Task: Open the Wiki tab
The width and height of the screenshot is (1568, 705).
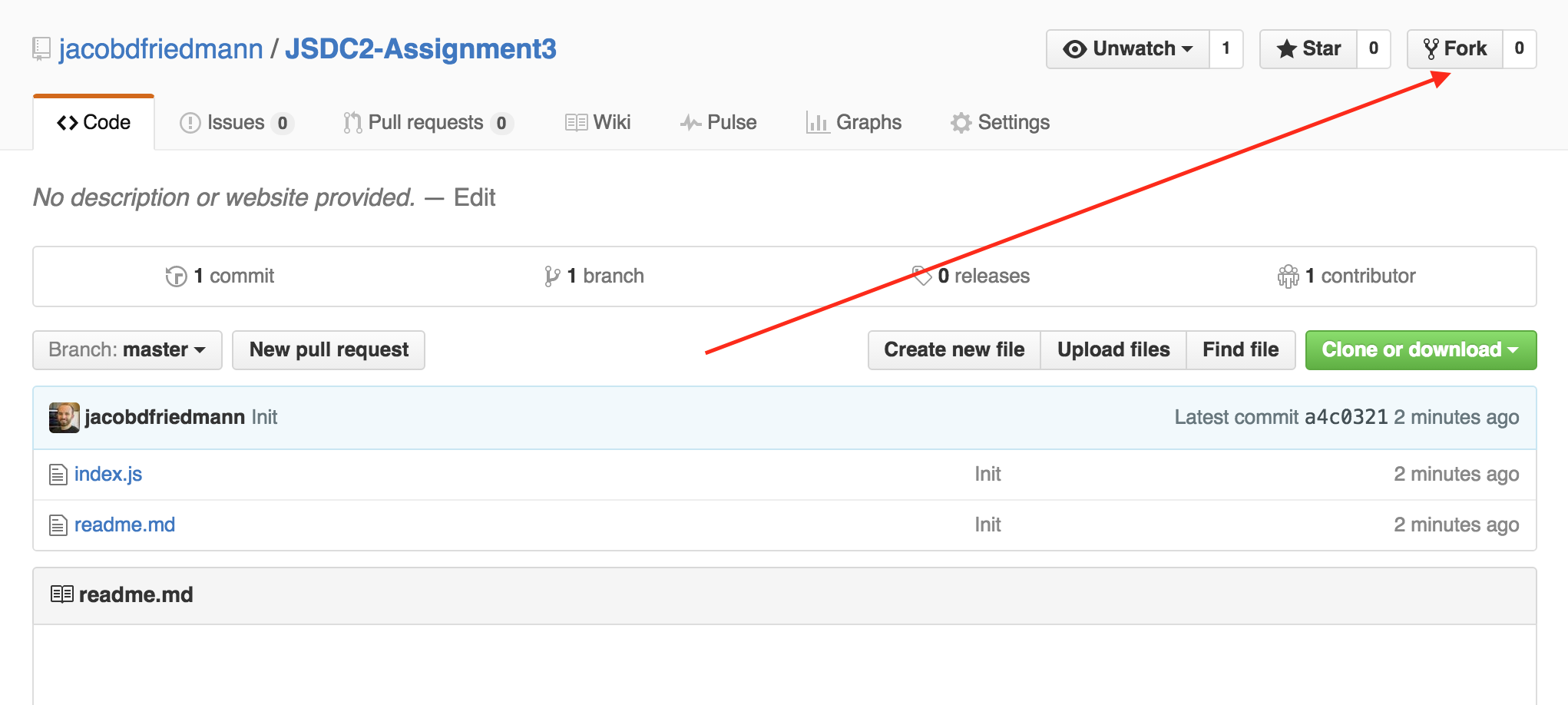Action: (x=597, y=123)
